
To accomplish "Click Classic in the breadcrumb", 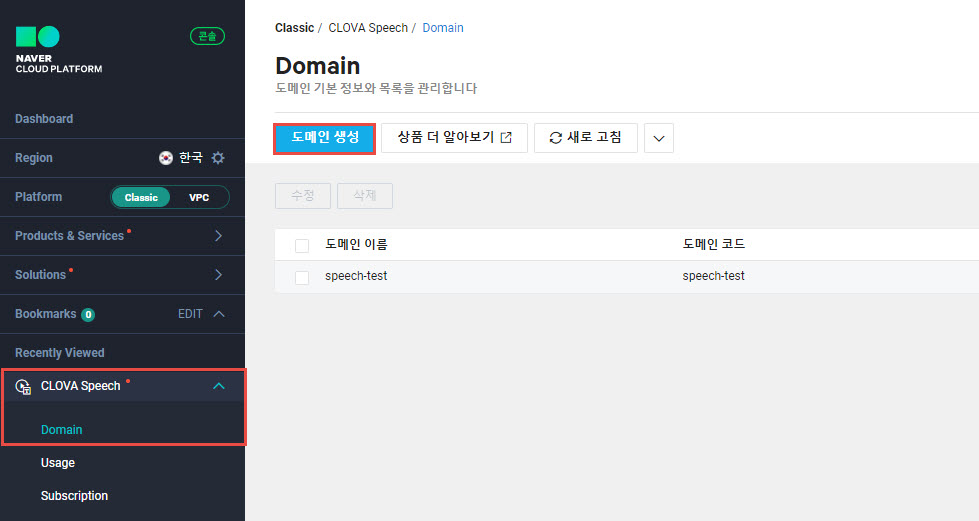I will click(294, 28).
